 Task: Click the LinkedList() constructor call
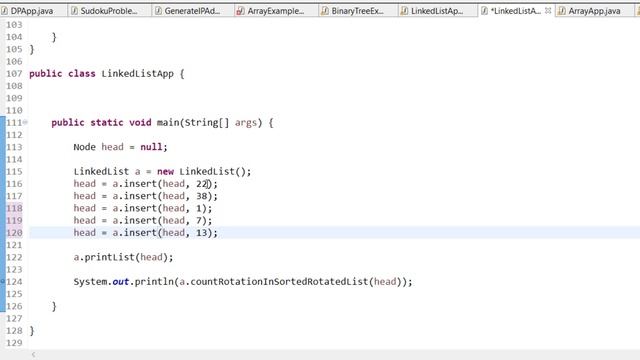coord(212,171)
